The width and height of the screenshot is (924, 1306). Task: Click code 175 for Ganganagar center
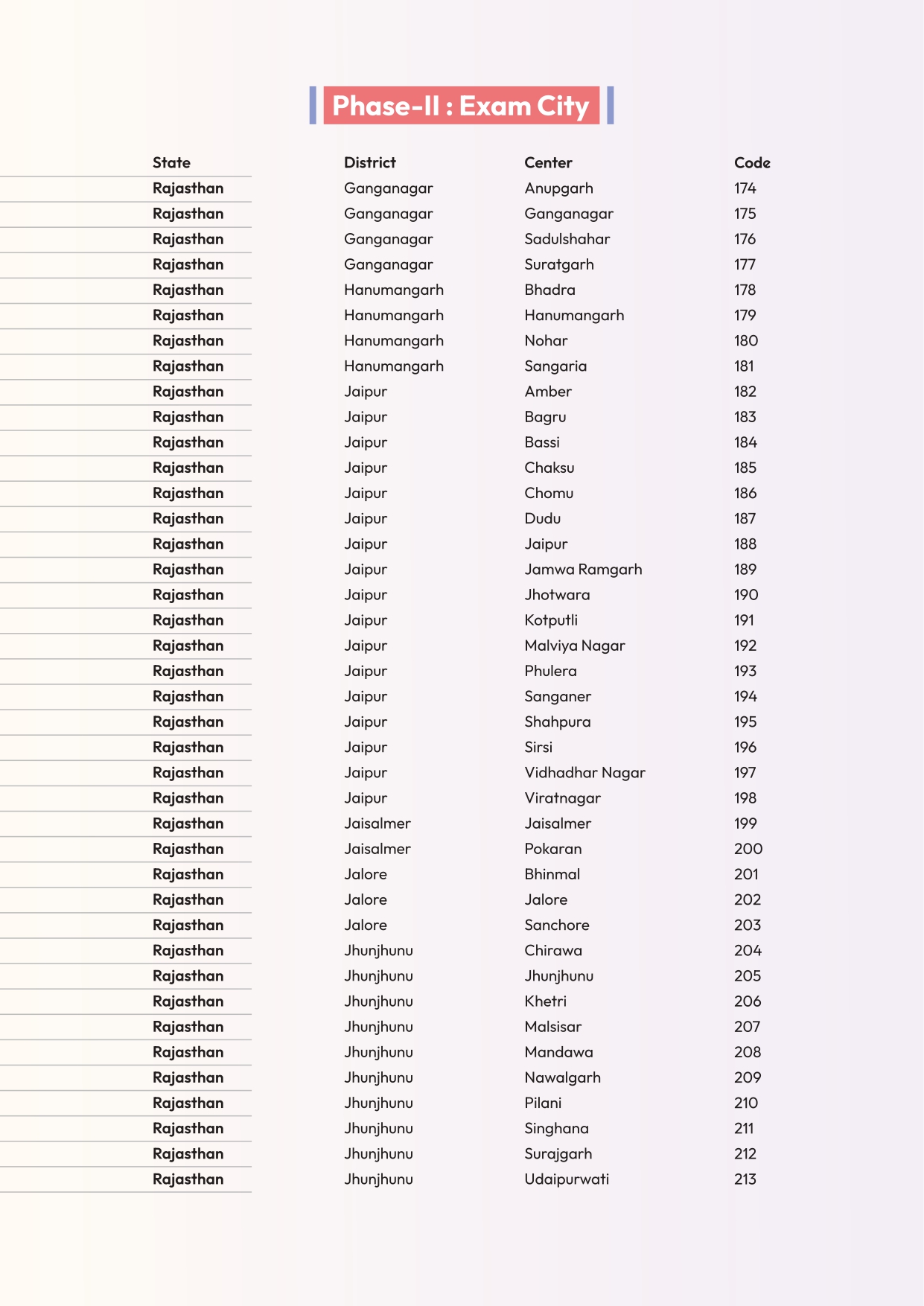[x=745, y=214]
